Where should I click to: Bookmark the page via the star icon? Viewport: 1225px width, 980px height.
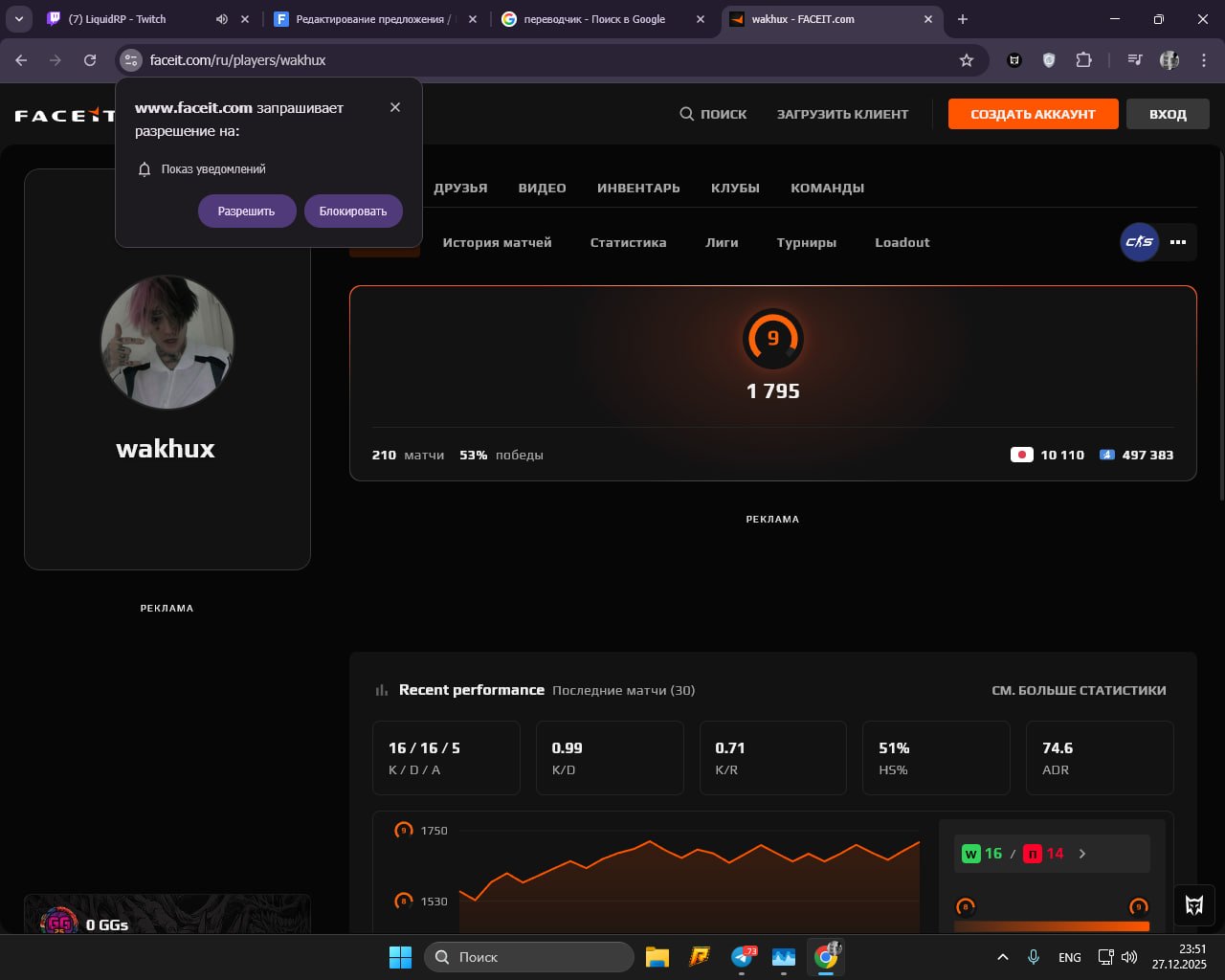[967, 59]
